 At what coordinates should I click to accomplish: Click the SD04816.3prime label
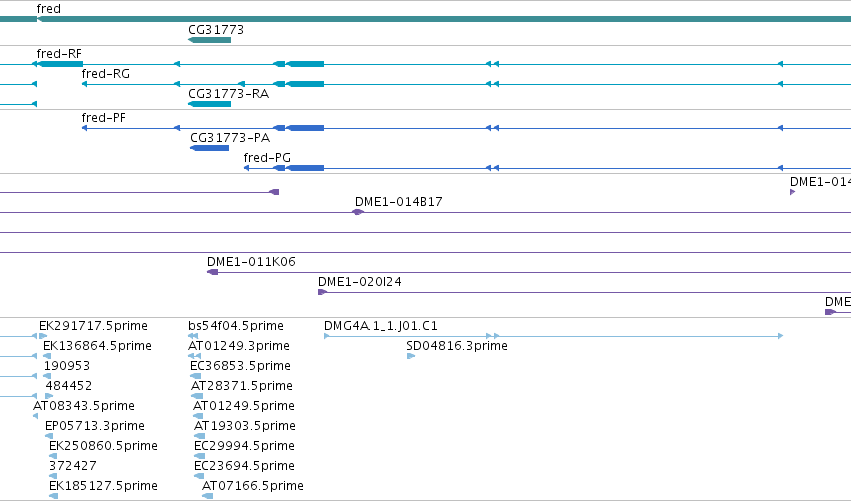(x=457, y=346)
